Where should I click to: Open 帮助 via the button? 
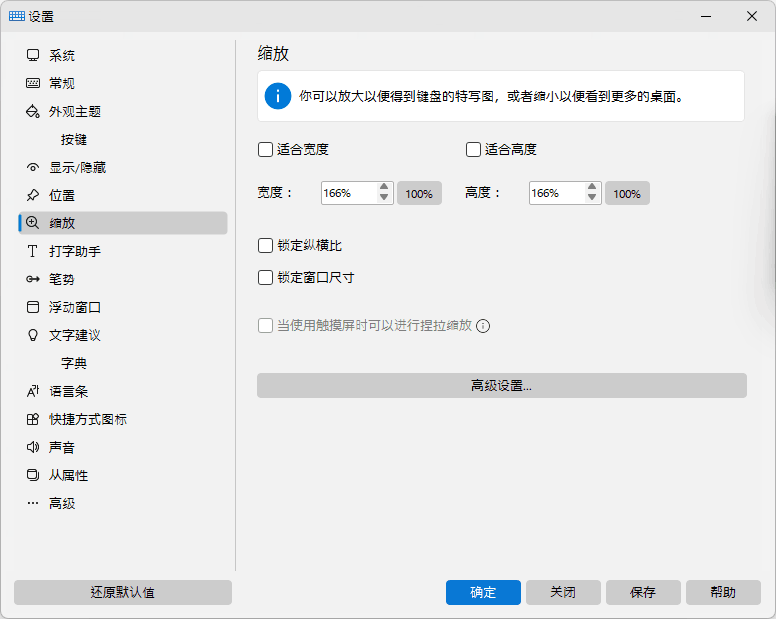coord(723,592)
